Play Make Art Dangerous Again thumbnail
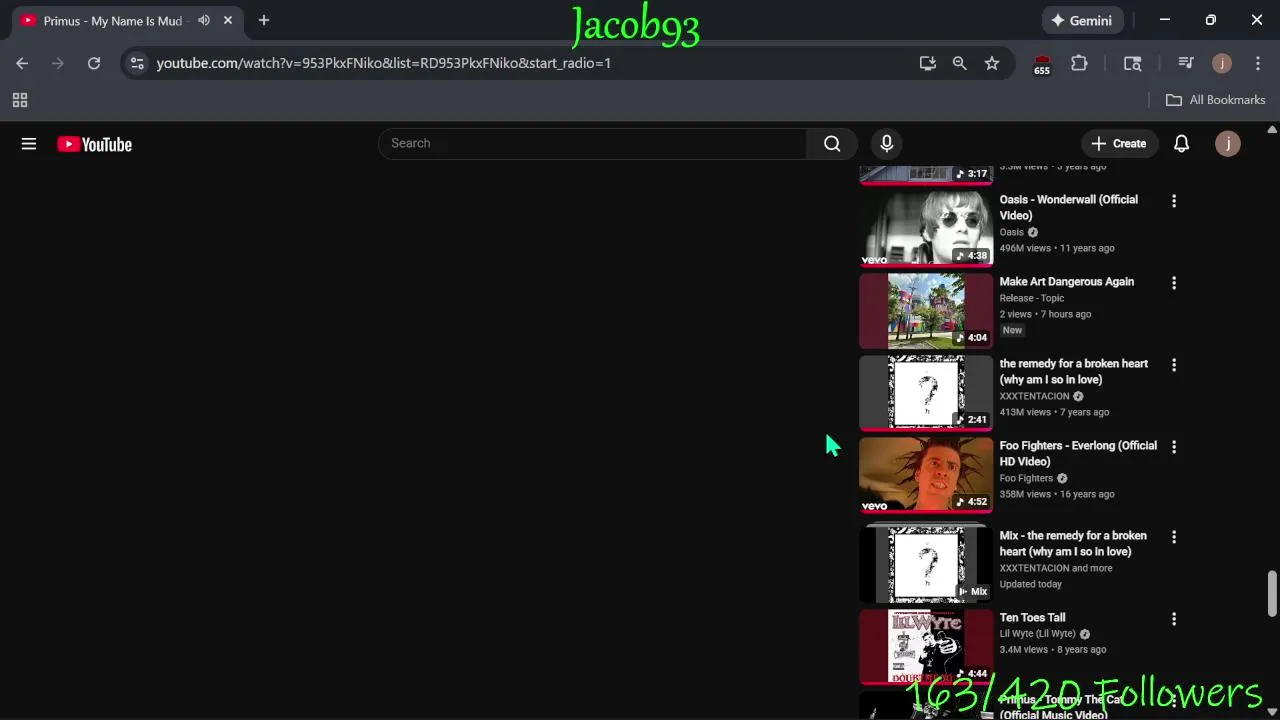Screen dimensions: 1280x720 [926, 310]
